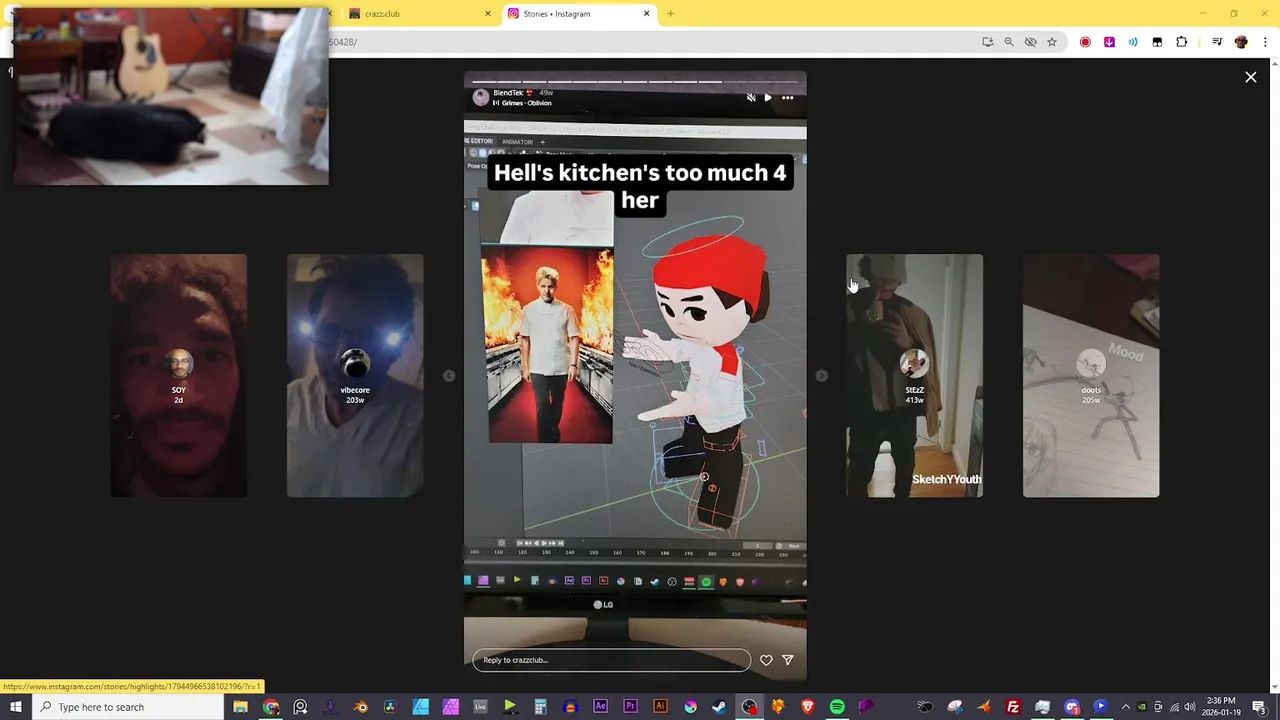Open FileZilla from the taskbar
The width and height of the screenshot is (1280, 720).
coord(1013,707)
